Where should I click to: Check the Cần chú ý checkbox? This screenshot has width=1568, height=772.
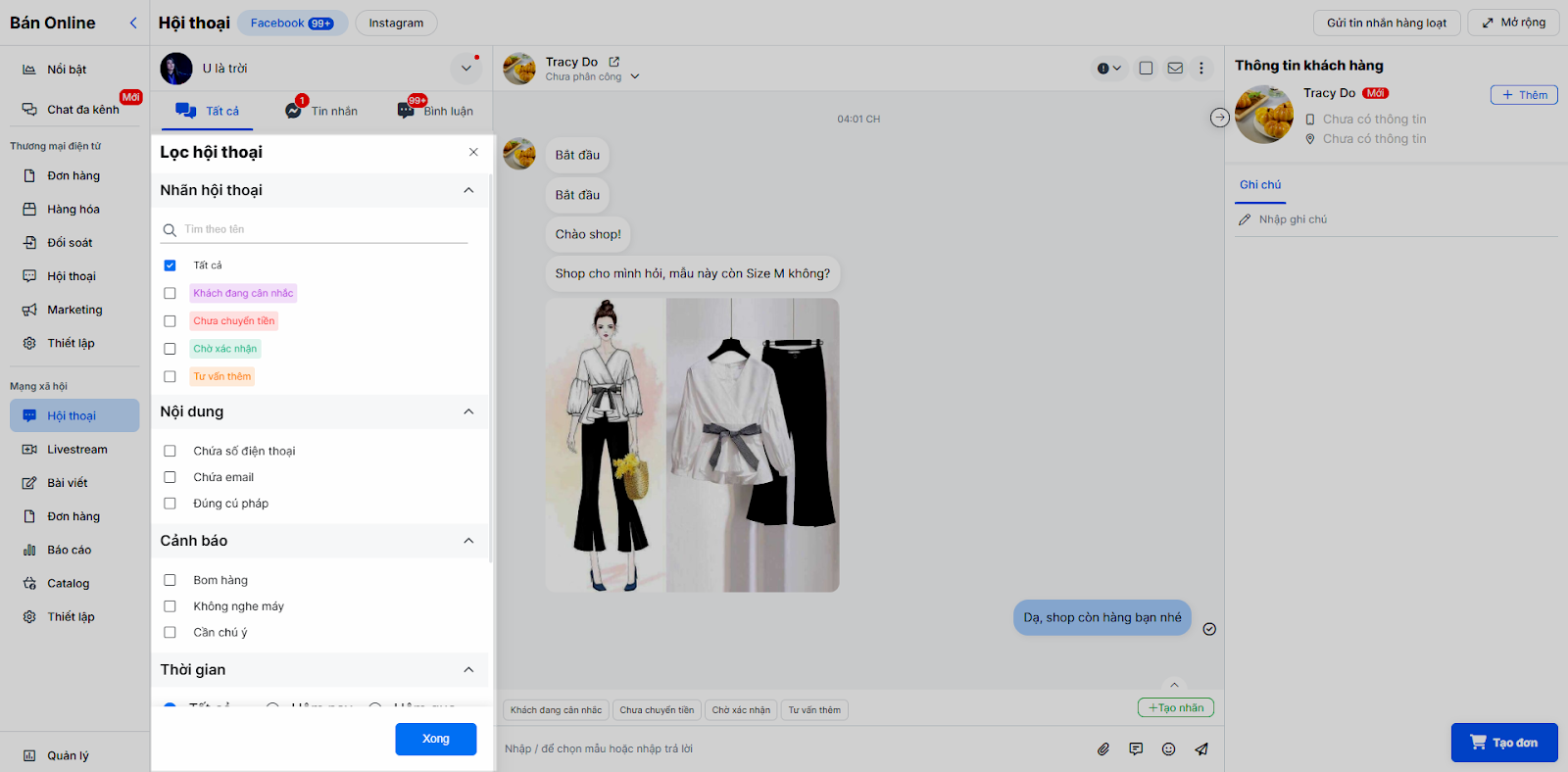[170, 633]
